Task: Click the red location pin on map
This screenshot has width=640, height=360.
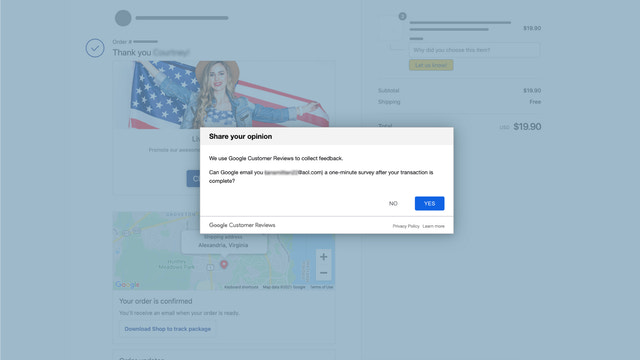Action: 224,264
